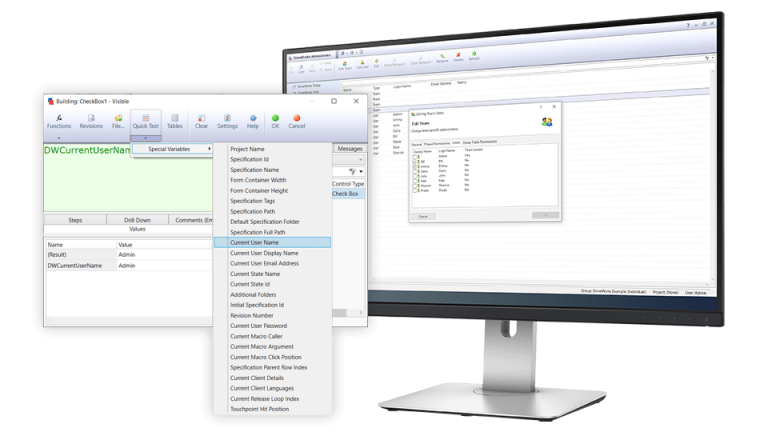Click the filter funnel icon below Messages
The image size is (768, 432).
coord(352,171)
